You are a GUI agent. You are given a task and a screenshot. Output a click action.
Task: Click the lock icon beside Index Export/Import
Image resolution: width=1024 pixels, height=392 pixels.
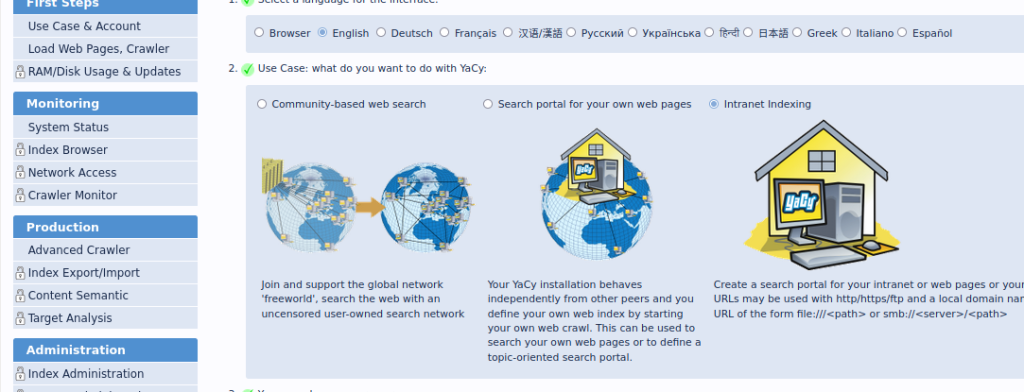pyautogui.click(x=20, y=273)
